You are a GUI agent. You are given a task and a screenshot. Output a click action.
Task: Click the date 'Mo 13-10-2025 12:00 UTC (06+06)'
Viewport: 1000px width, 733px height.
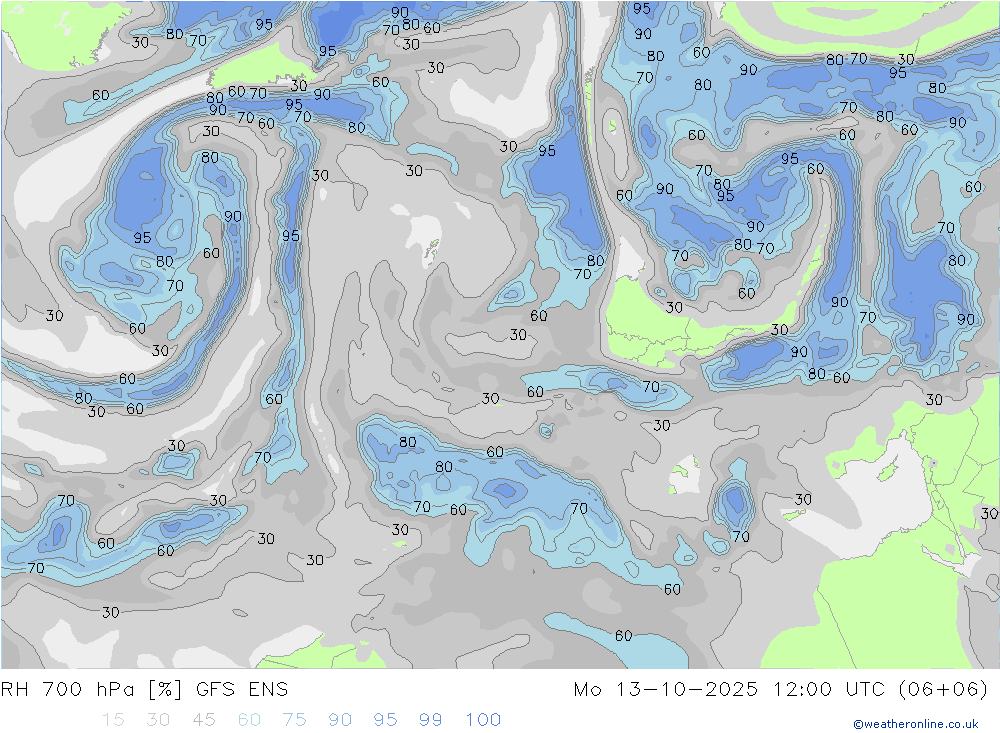pyautogui.click(x=781, y=690)
